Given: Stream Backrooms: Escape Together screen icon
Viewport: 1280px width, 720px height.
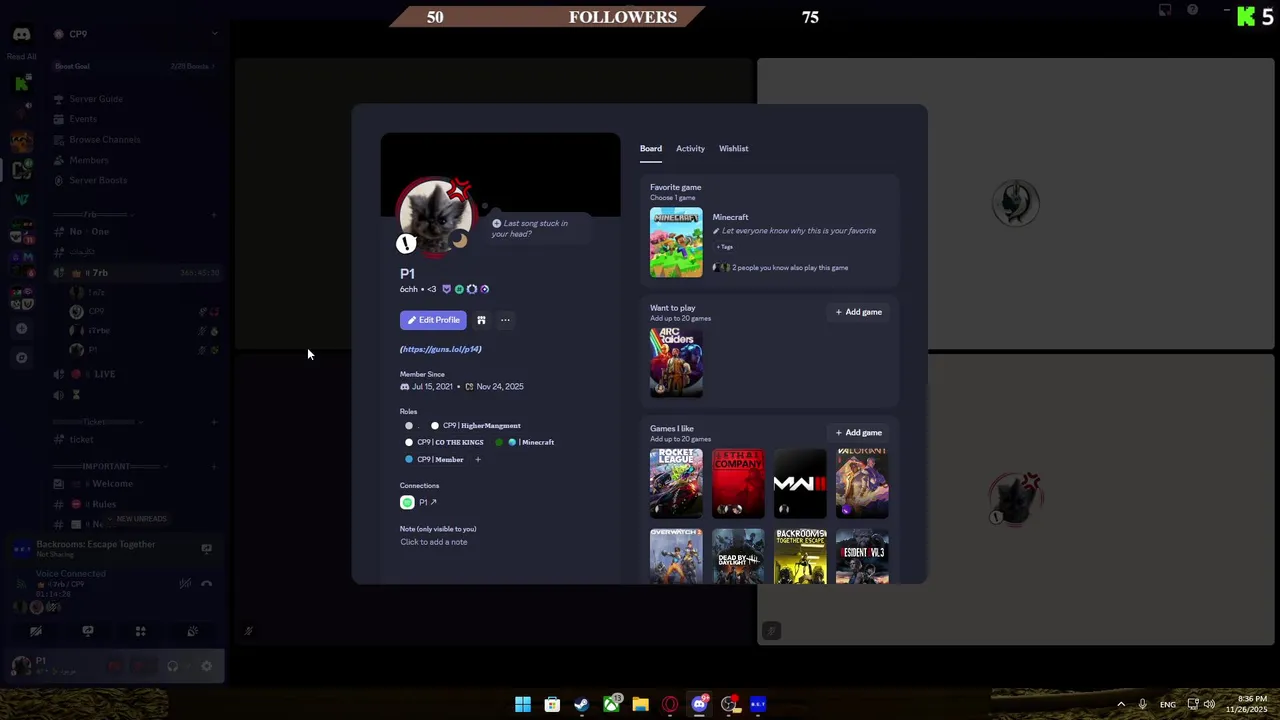Looking at the screenshot, I should 206,549.
